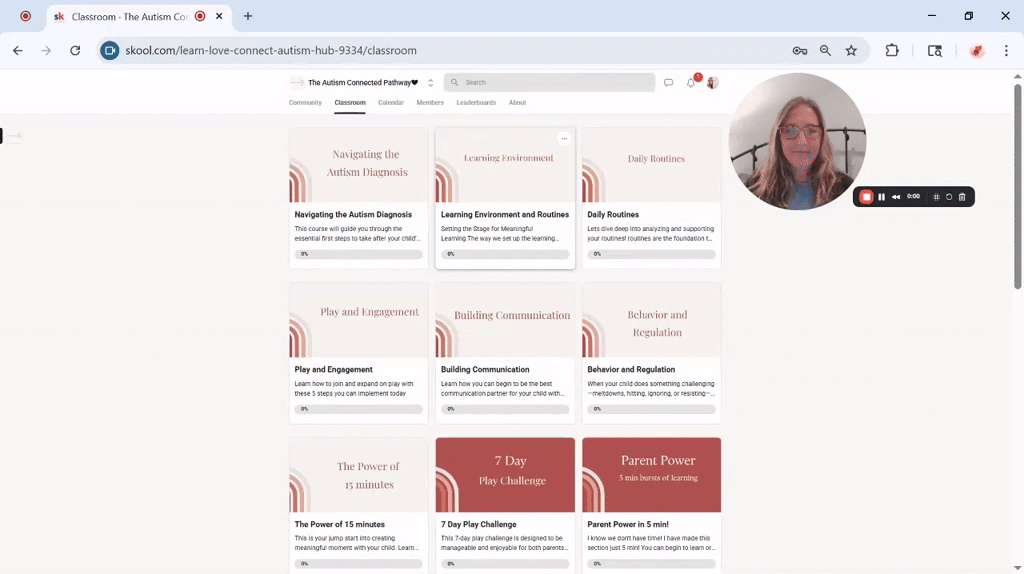Pause the screen recording

[882, 197]
